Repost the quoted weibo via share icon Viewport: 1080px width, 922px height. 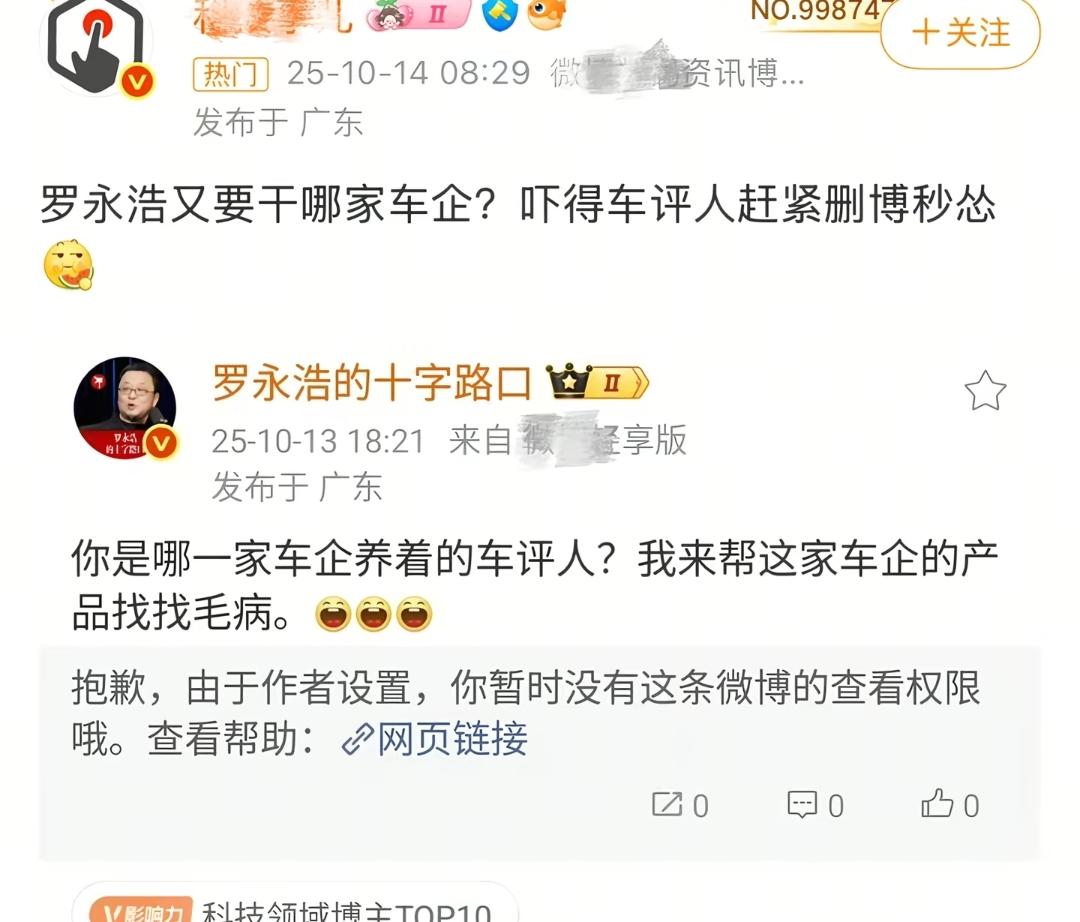[x=680, y=805]
